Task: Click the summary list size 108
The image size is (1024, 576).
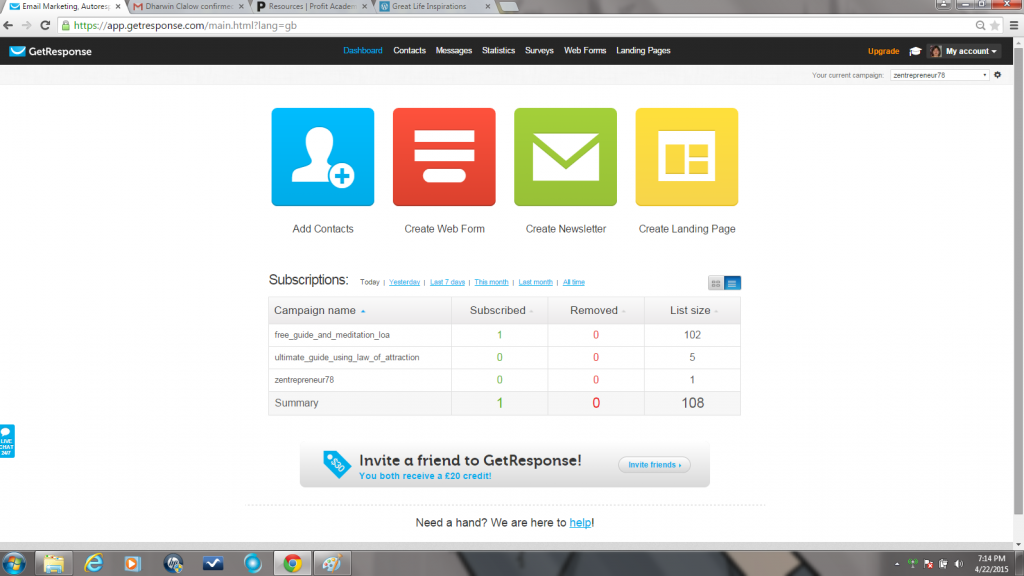Action: click(693, 403)
